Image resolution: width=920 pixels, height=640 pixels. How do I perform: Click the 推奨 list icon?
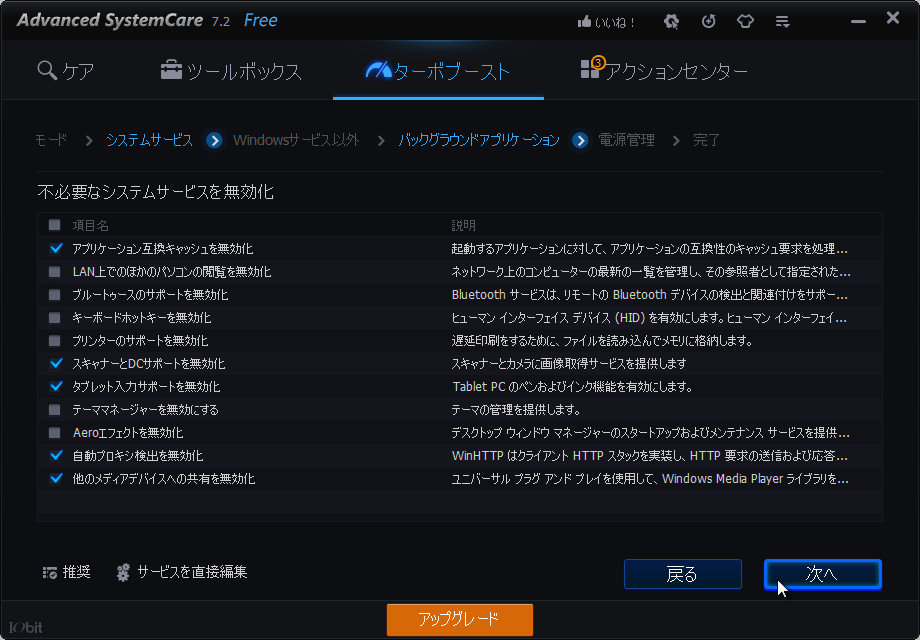click(49, 572)
